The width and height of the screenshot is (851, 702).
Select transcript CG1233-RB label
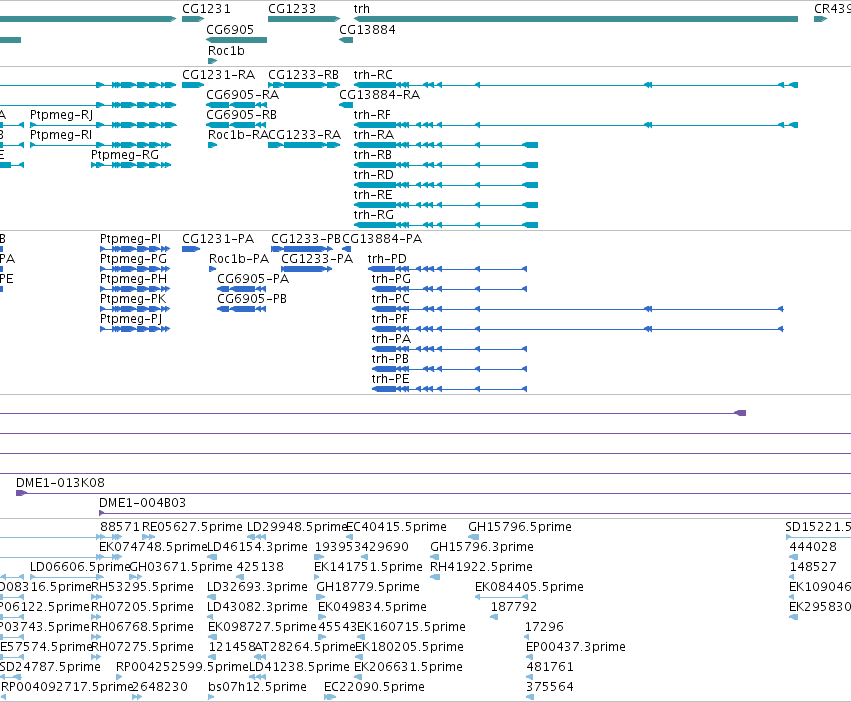(303, 74)
